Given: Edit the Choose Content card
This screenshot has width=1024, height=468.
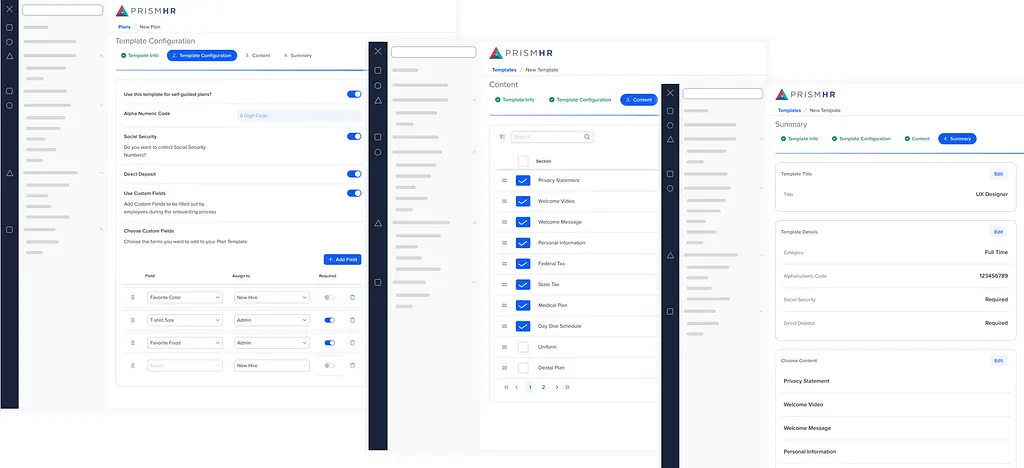Looking at the screenshot, I should [998, 360].
